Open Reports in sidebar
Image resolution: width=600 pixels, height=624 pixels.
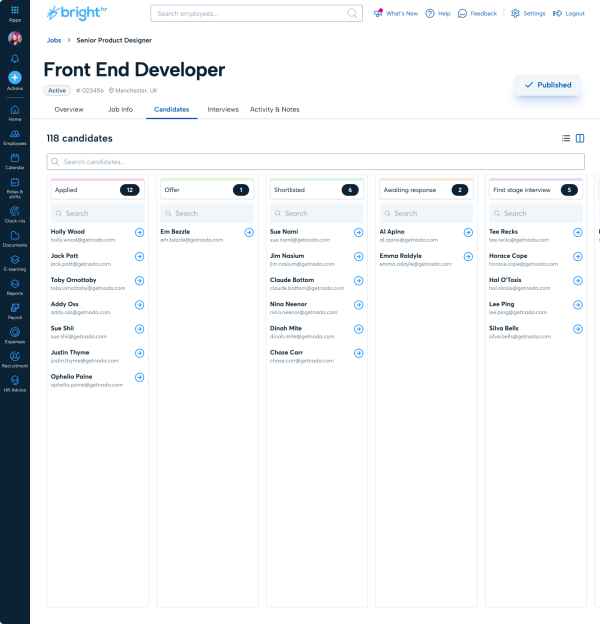(x=15, y=287)
